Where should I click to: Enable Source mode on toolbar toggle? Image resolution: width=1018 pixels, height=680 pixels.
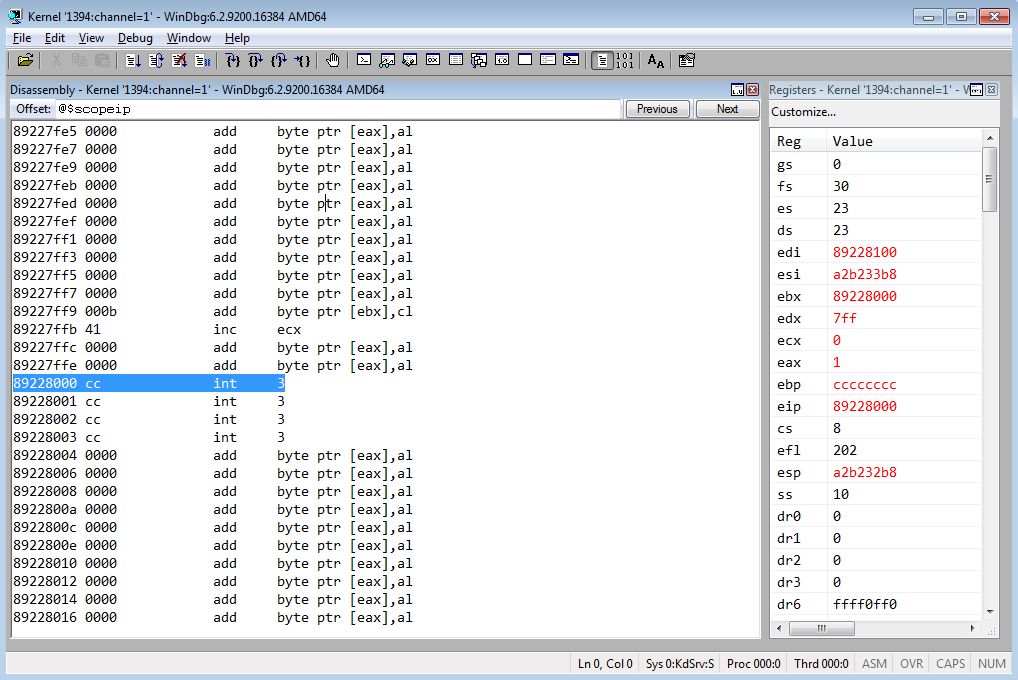602,61
